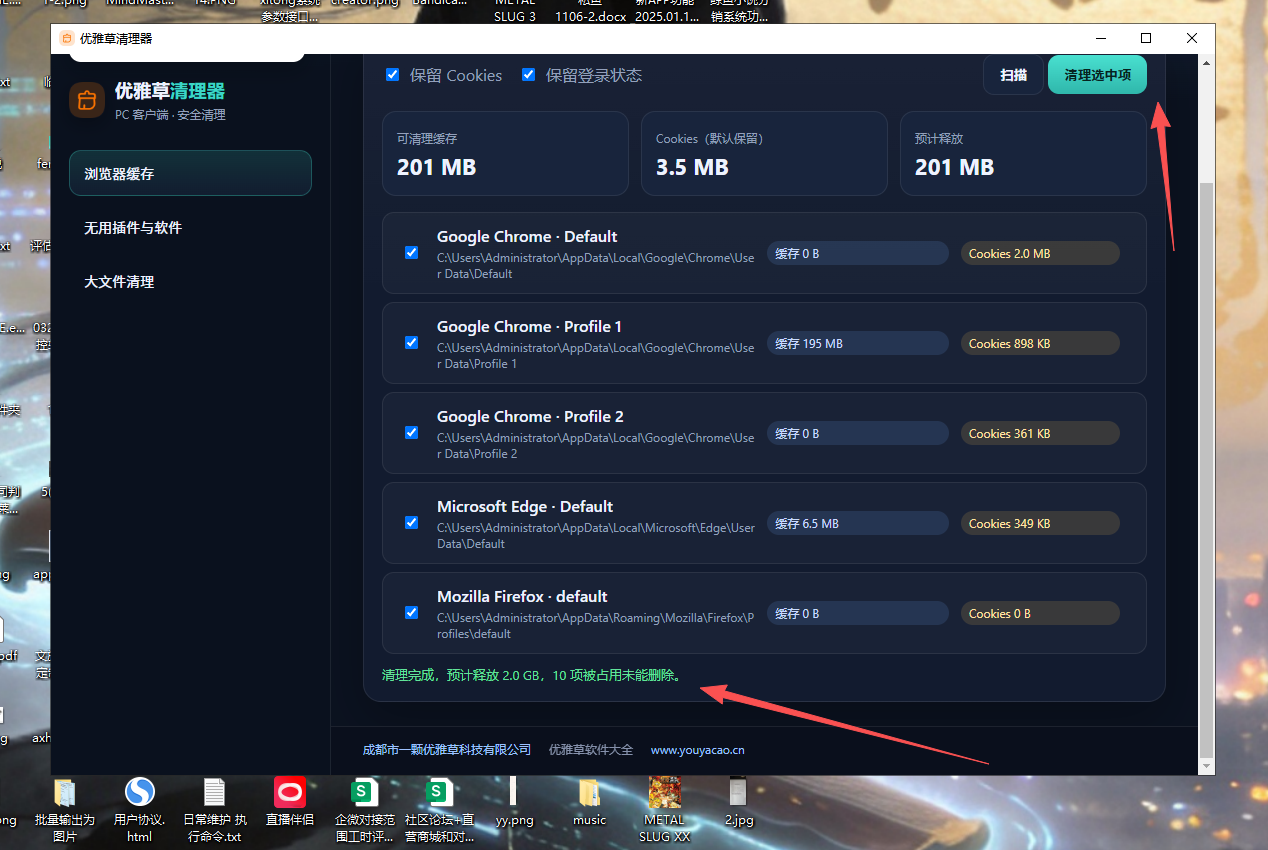Screen dimensions: 1268x850
Task: Click the Google Chrome · Default title
Action: point(527,237)
